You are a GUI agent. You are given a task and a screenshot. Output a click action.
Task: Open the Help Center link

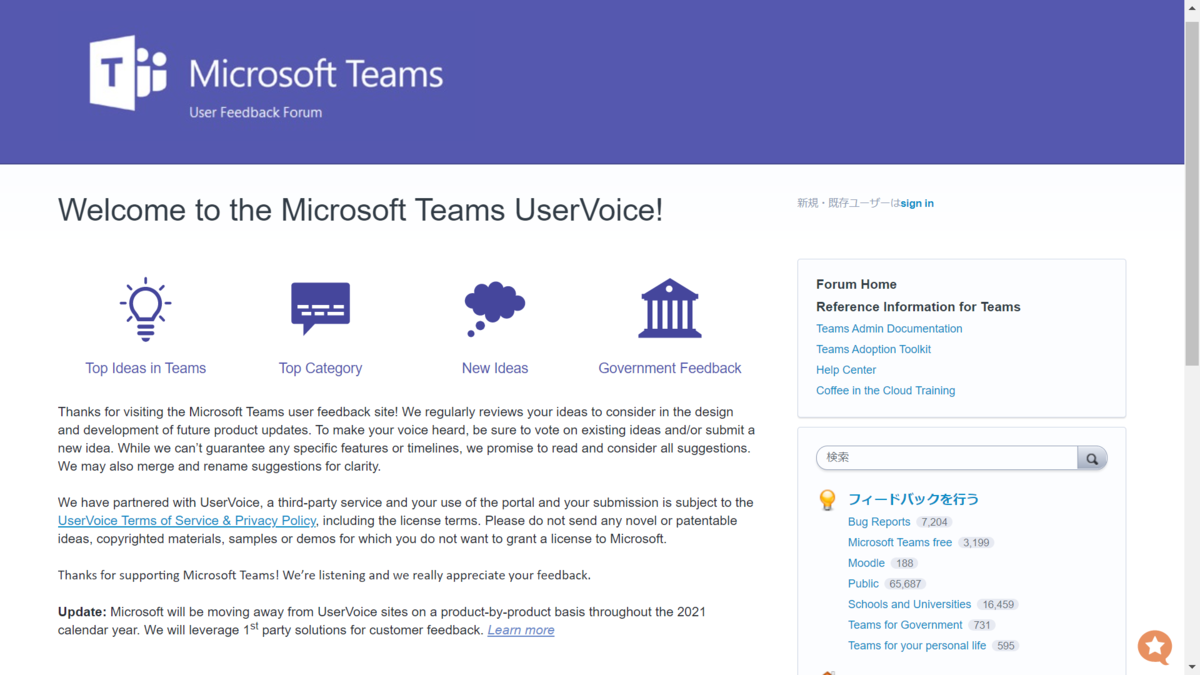tap(846, 370)
